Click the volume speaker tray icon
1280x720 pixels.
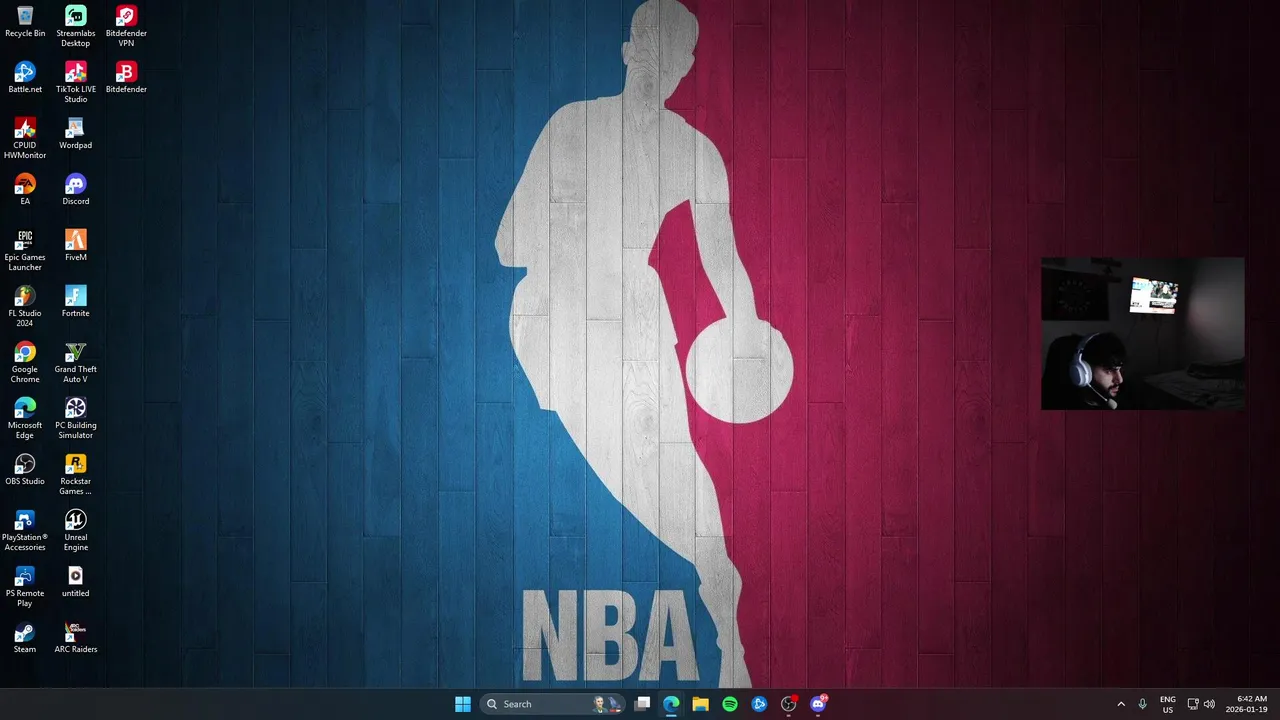(x=1209, y=704)
